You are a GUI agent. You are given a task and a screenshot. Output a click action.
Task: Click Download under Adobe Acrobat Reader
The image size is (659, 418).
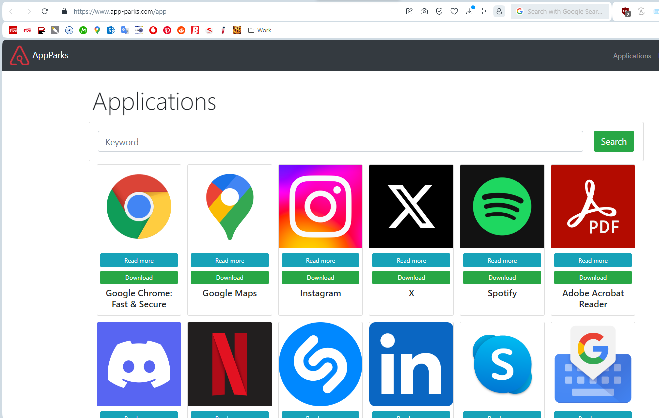593,277
